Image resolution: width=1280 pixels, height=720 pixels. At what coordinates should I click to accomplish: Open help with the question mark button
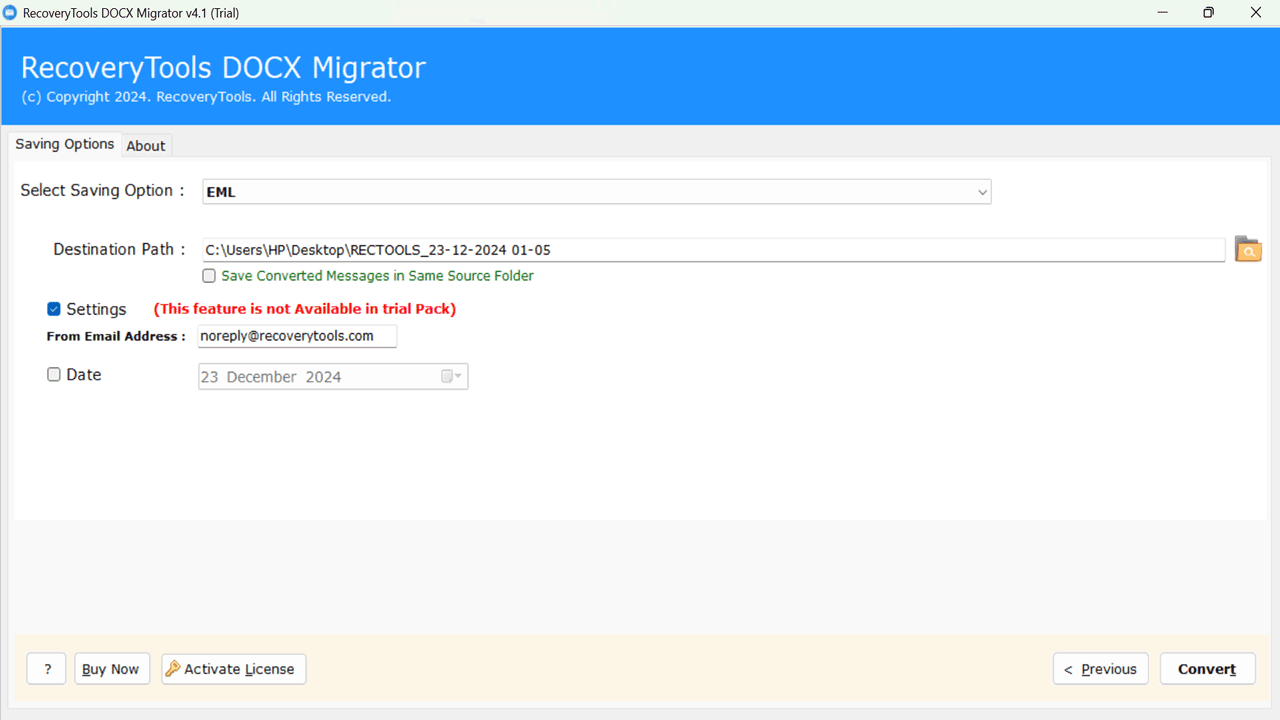click(47, 669)
